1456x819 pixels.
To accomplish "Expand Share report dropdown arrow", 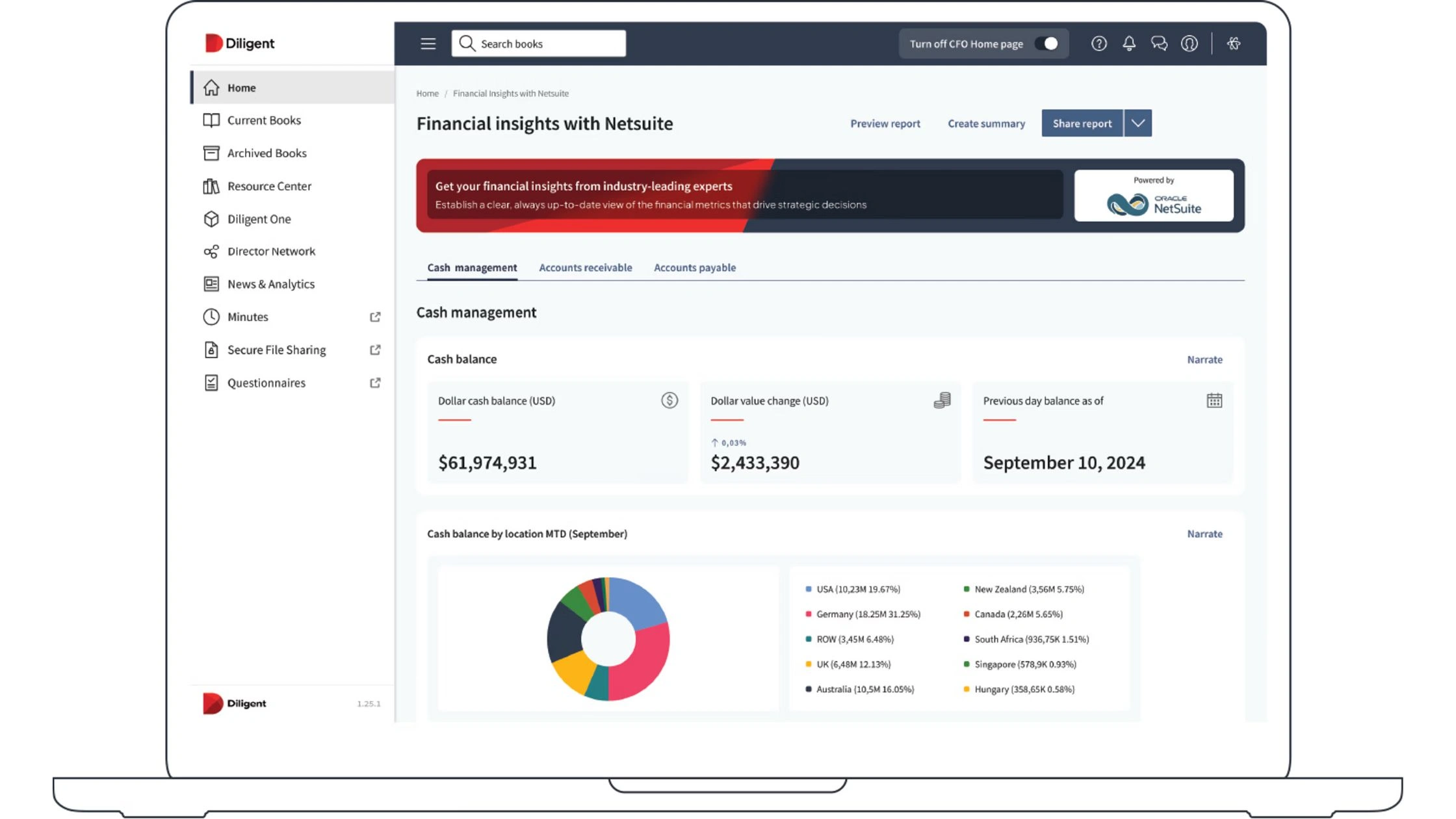I will pos(1137,123).
